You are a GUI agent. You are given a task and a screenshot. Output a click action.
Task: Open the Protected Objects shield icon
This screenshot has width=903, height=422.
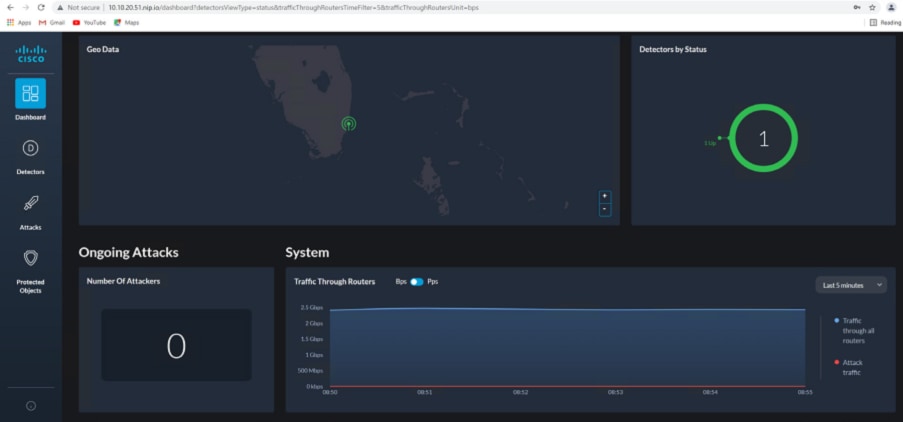31,258
